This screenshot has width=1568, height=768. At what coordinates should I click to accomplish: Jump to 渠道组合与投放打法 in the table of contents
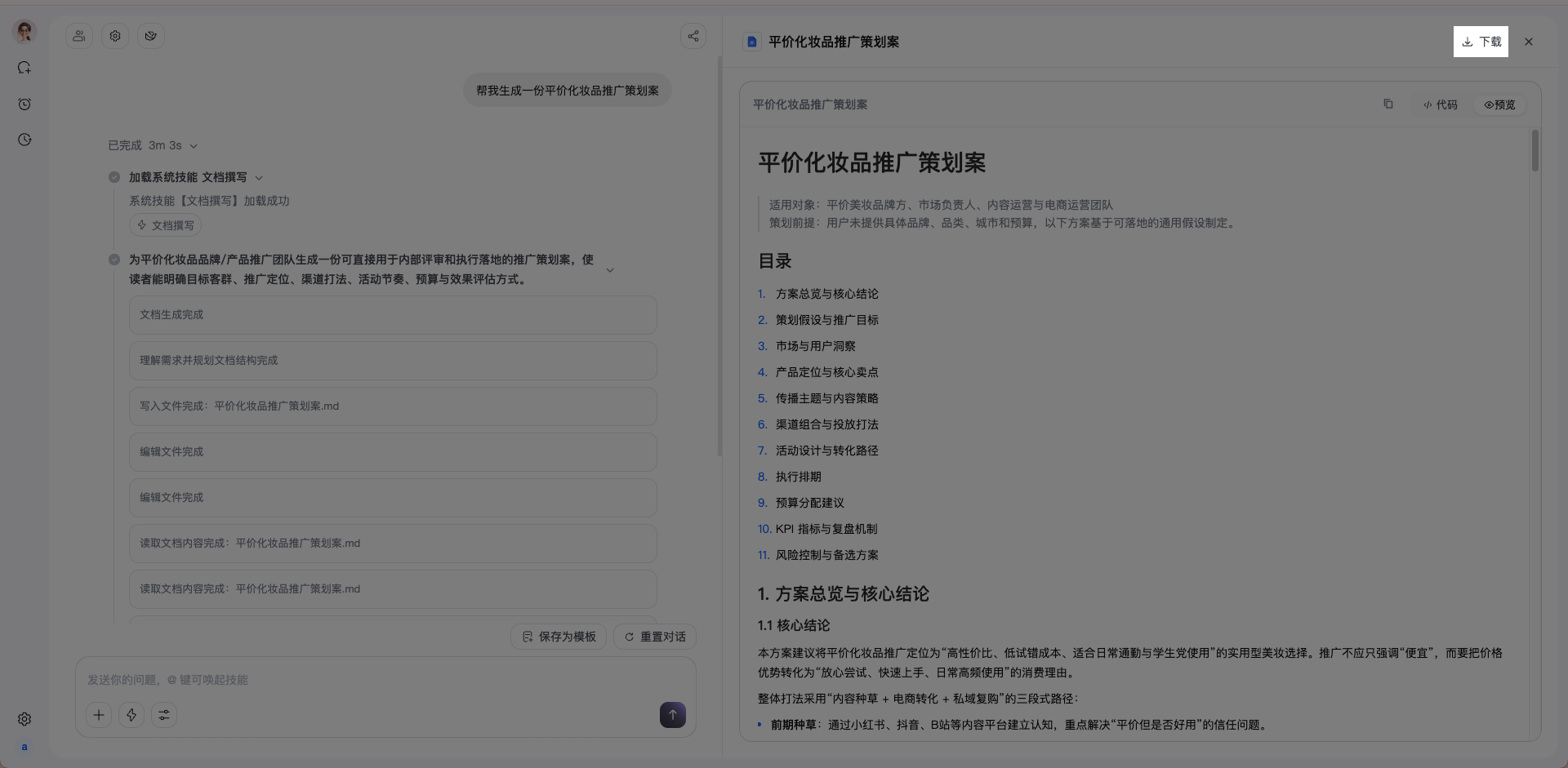826,424
